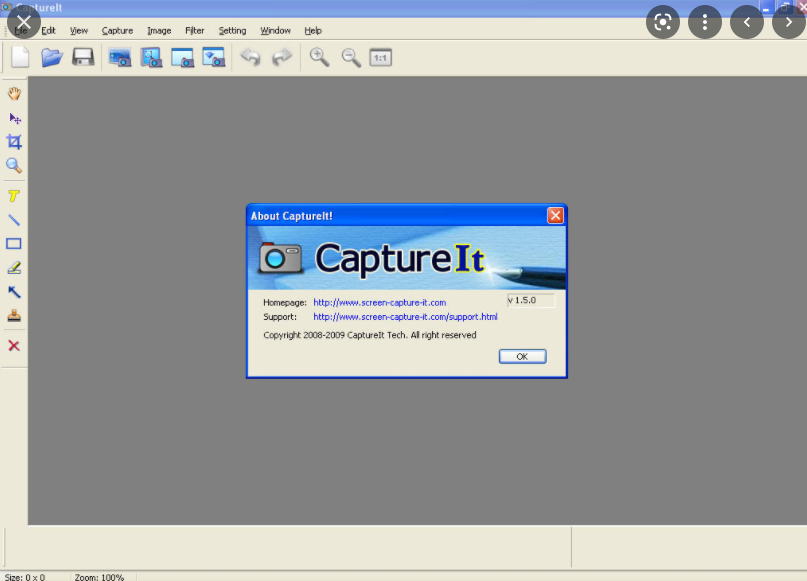Select the magnifier tool in side toolbar
Viewport: 807px width, 581px height.
pos(14,166)
